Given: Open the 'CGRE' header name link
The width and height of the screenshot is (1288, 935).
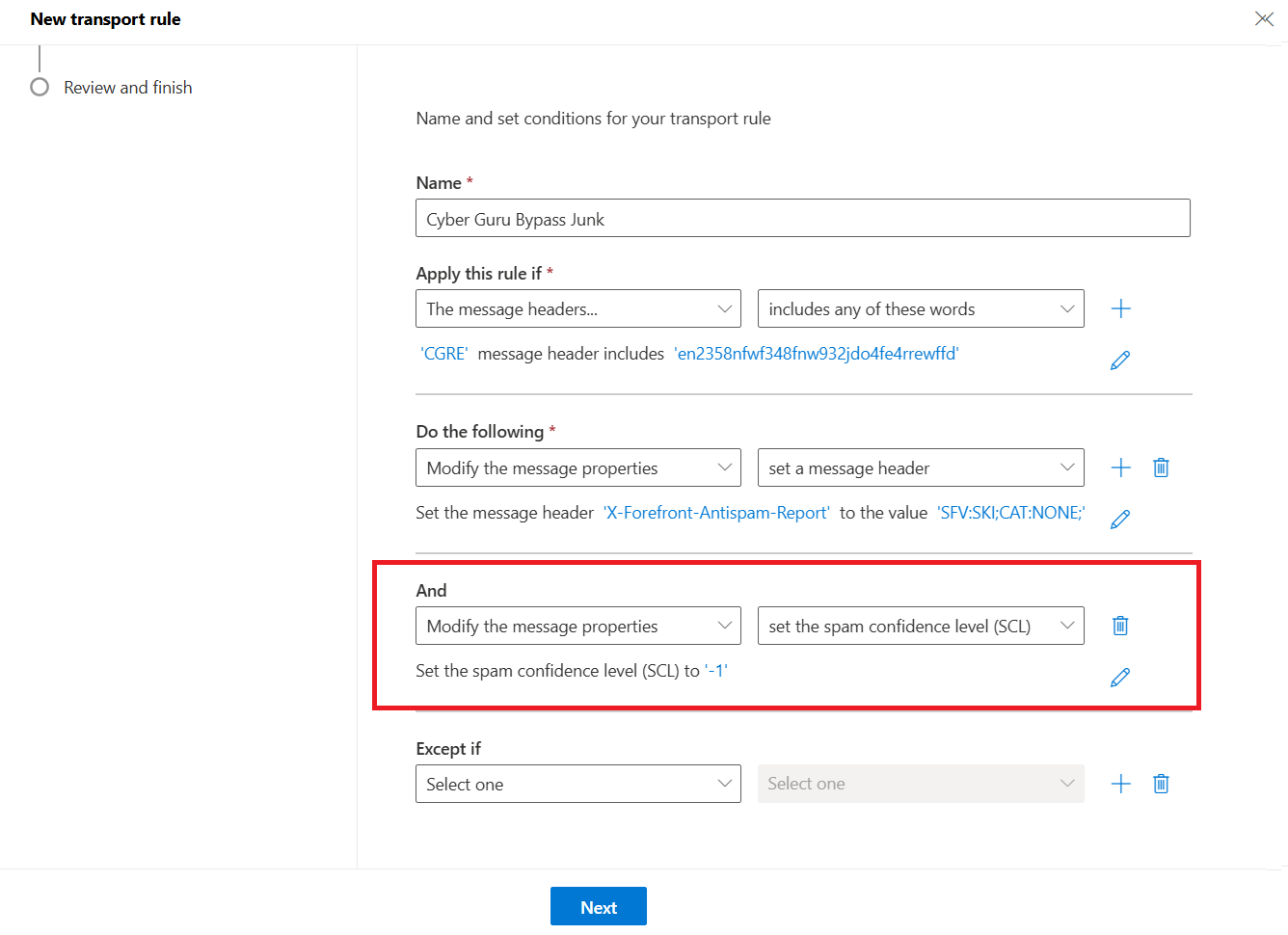Looking at the screenshot, I should 444,354.
